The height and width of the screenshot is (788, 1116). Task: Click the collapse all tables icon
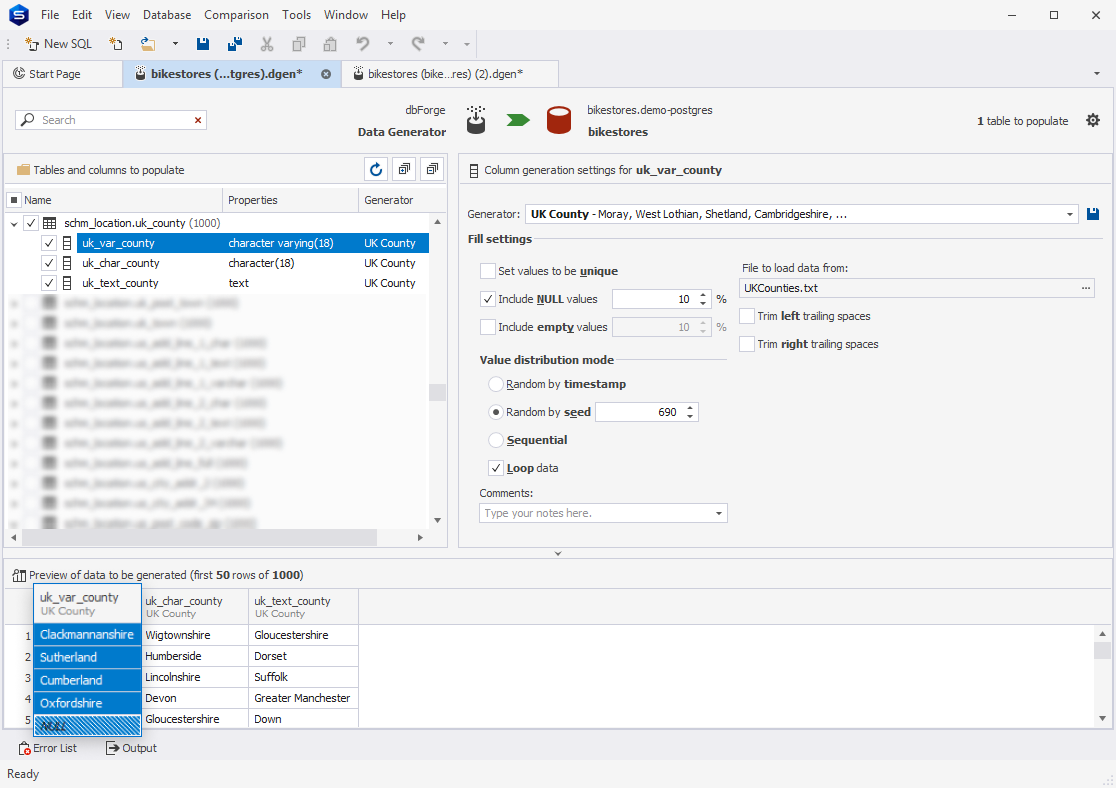(432, 169)
